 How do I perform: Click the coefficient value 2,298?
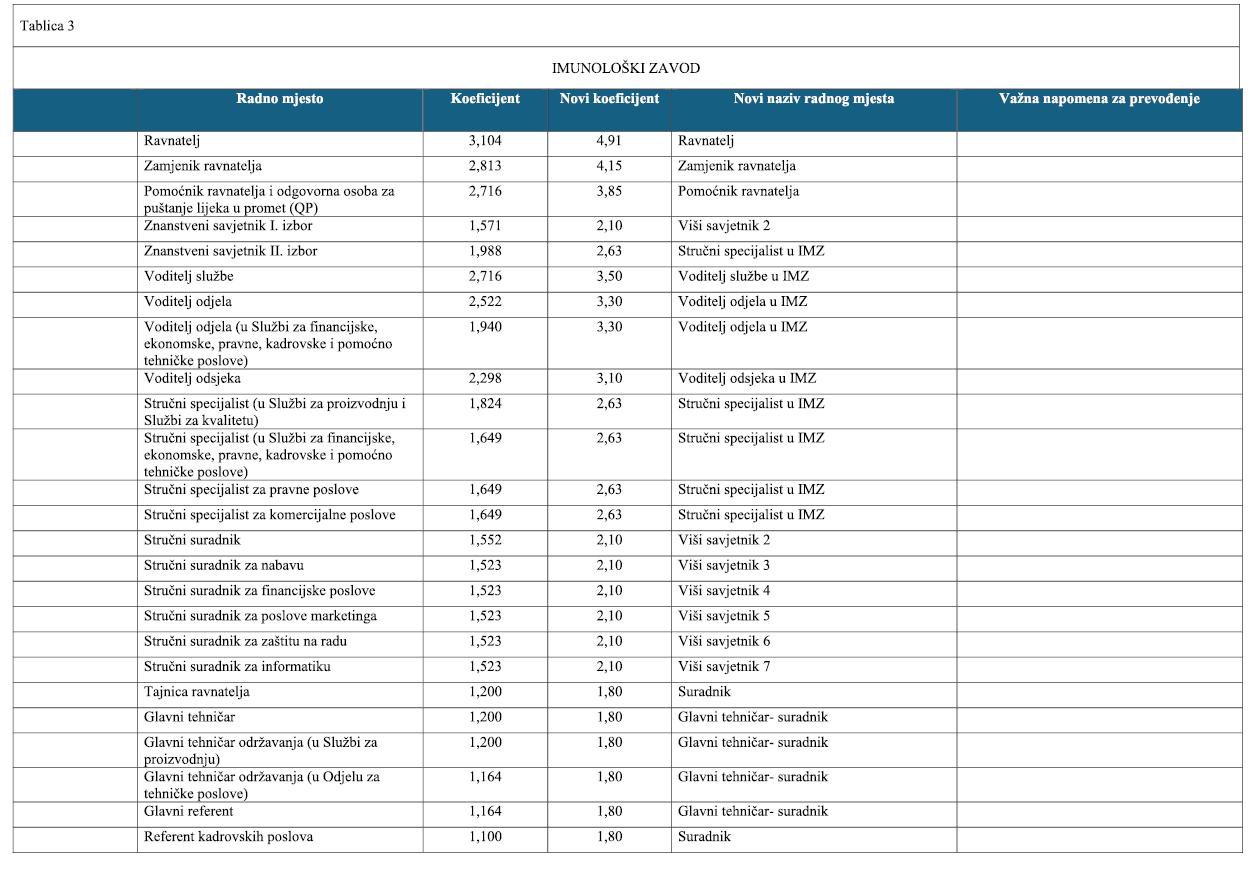point(485,379)
